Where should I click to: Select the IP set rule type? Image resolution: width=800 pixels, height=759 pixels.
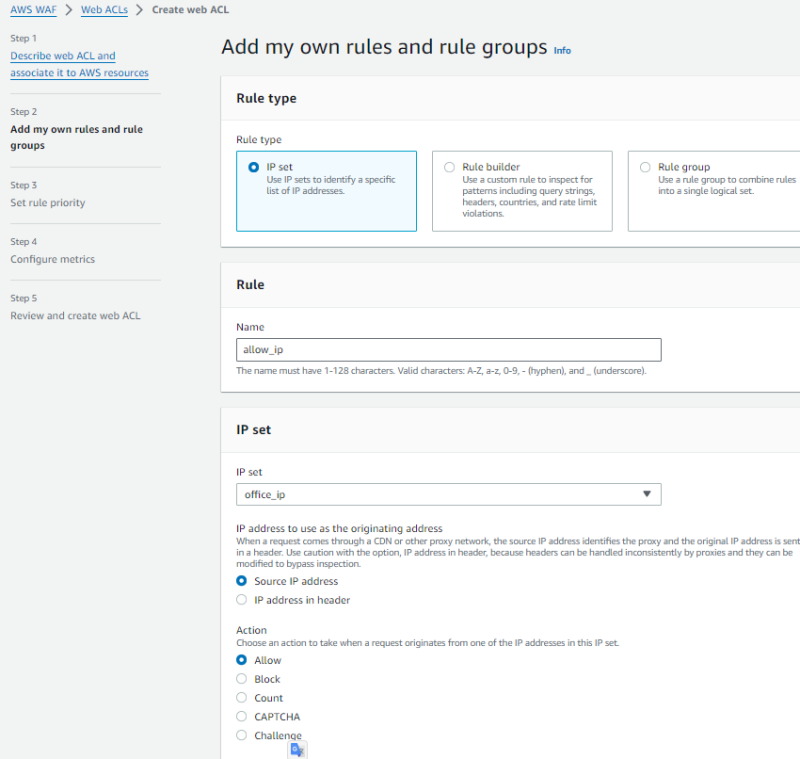(x=253, y=167)
